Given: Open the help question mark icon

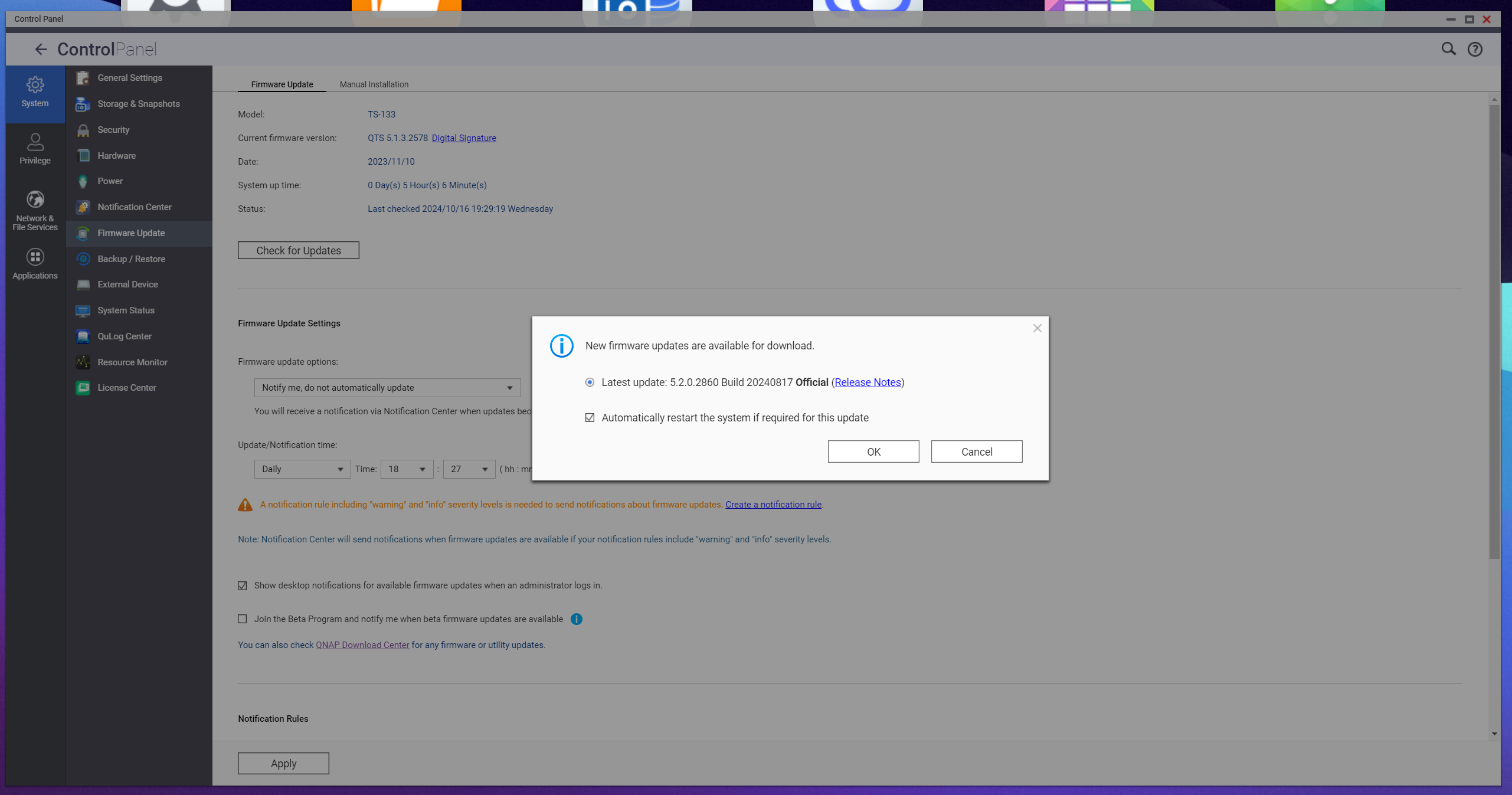Looking at the screenshot, I should (x=1475, y=49).
